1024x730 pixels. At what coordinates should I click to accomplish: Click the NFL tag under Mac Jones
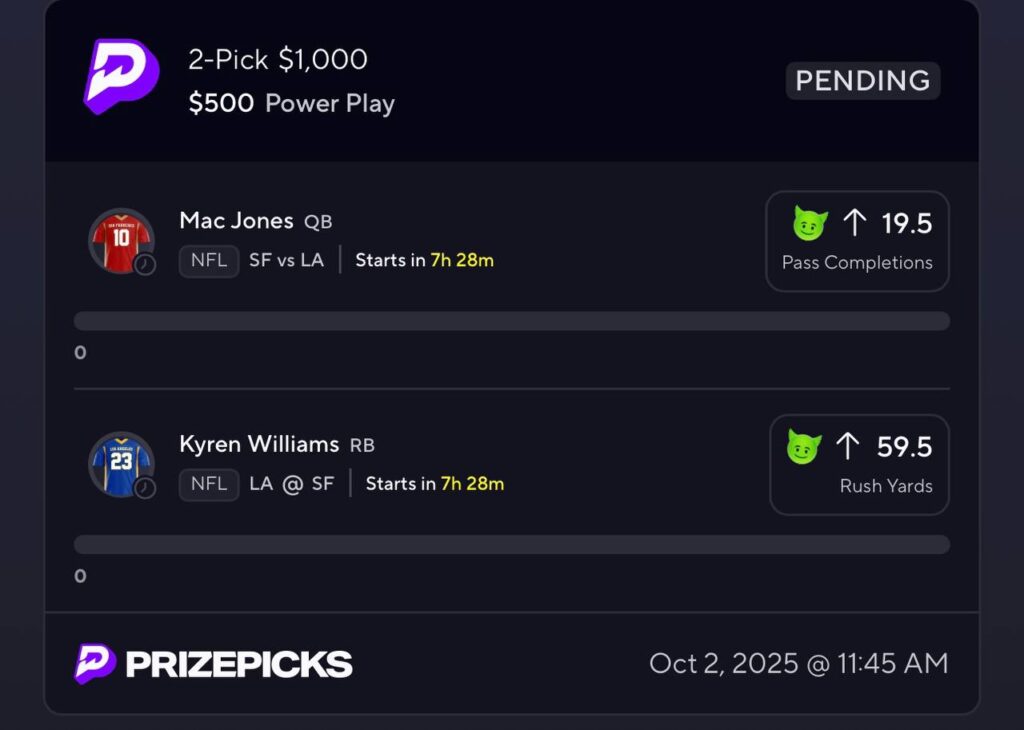pos(209,261)
